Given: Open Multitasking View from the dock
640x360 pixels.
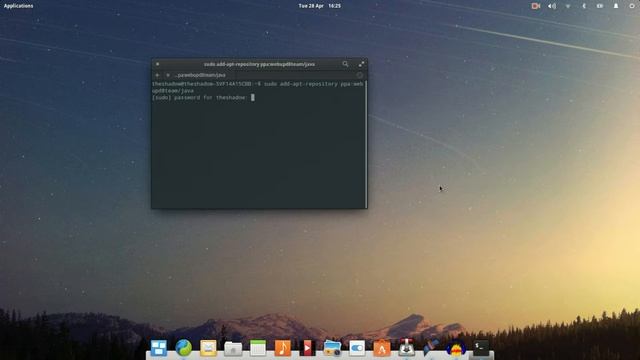Looking at the screenshot, I should pos(159,348).
